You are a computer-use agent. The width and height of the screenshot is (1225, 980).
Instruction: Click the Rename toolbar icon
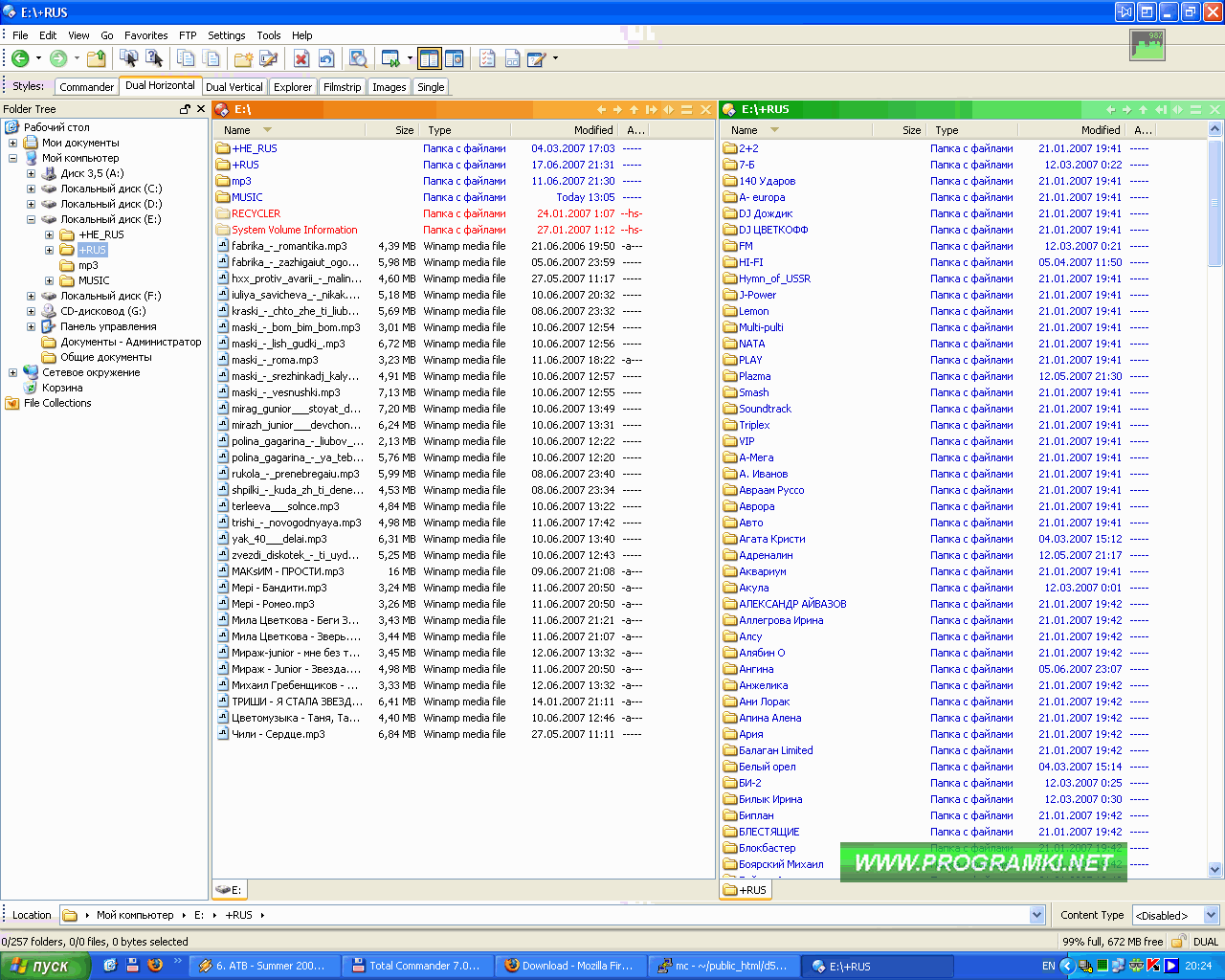(x=269, y=59)
